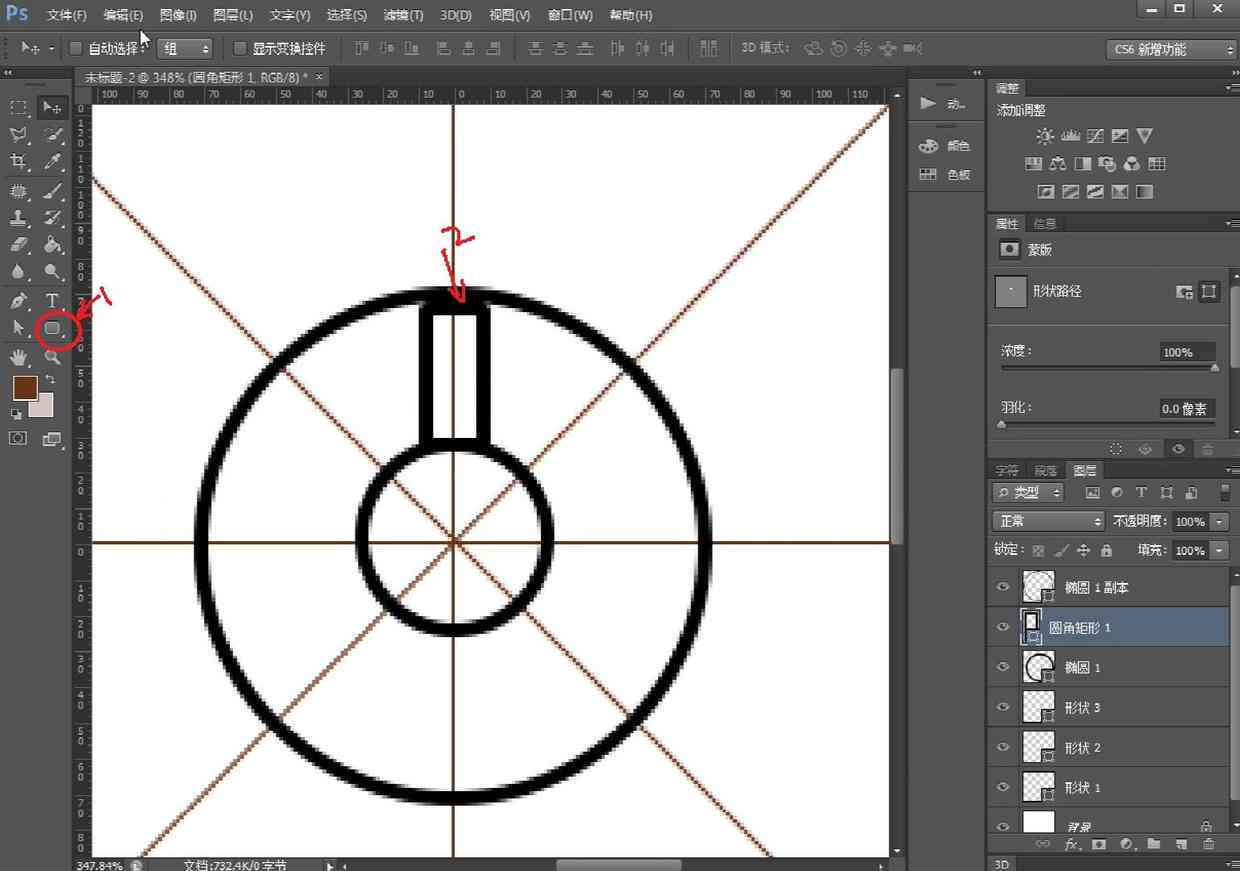Open the 属性 panel flyout menu
The width and height of the screenshot is (1240, 871).
[x=1231, y=223]
